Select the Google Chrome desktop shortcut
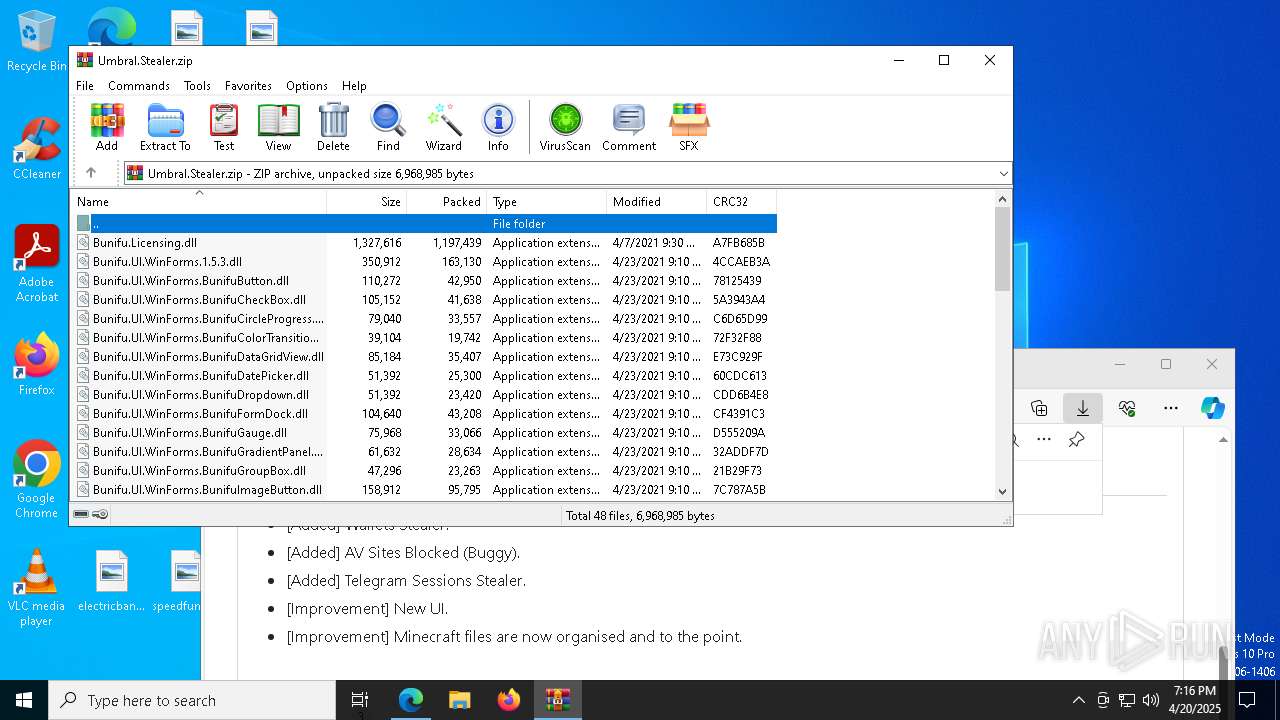Screen dimensions: 1280x720 (36, 480)
